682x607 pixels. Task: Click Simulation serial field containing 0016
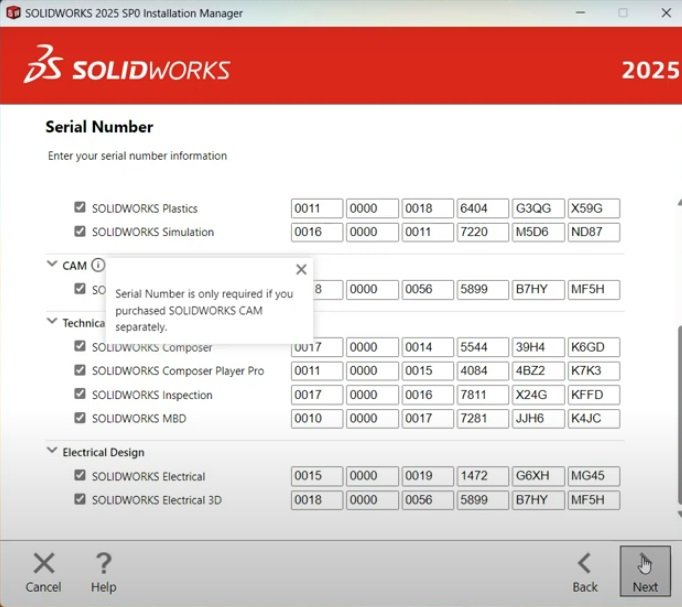point(317,232)
